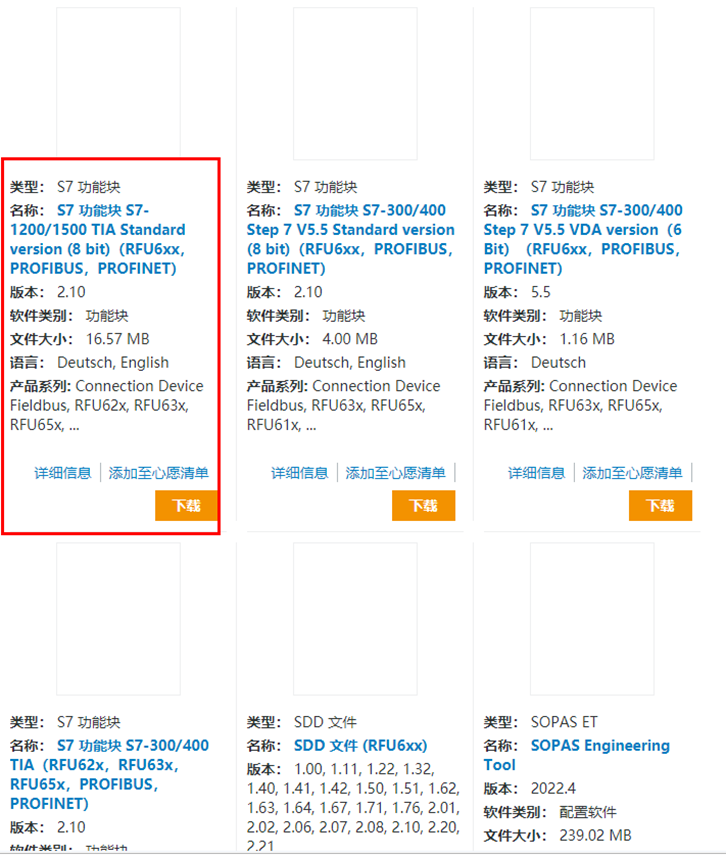Download S7-300/400 Step 7 V5.5 VDA version
The width and height of the screenshot is (726, 858).
pos(660,505)
